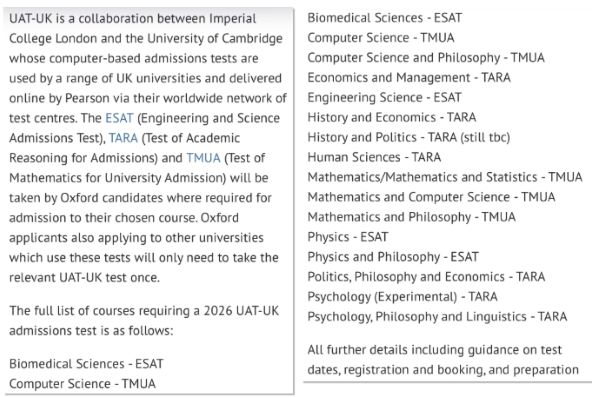This screenshot has height=398, width=600.
Task: Click 'Economics and Management - TARA' entry
Action: pos(409,77)
